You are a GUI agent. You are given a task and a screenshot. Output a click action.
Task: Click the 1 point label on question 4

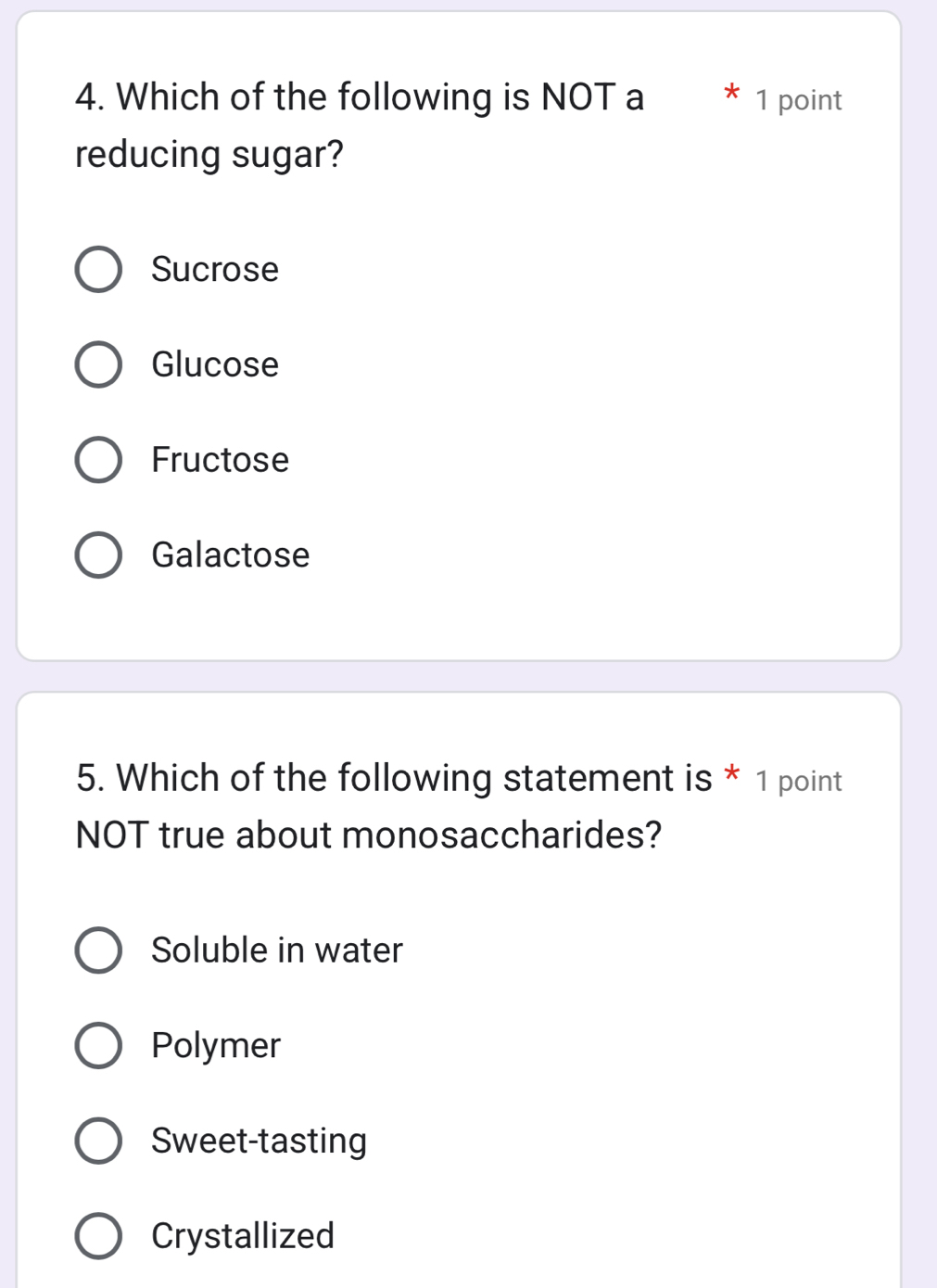[x=798, y=100]
